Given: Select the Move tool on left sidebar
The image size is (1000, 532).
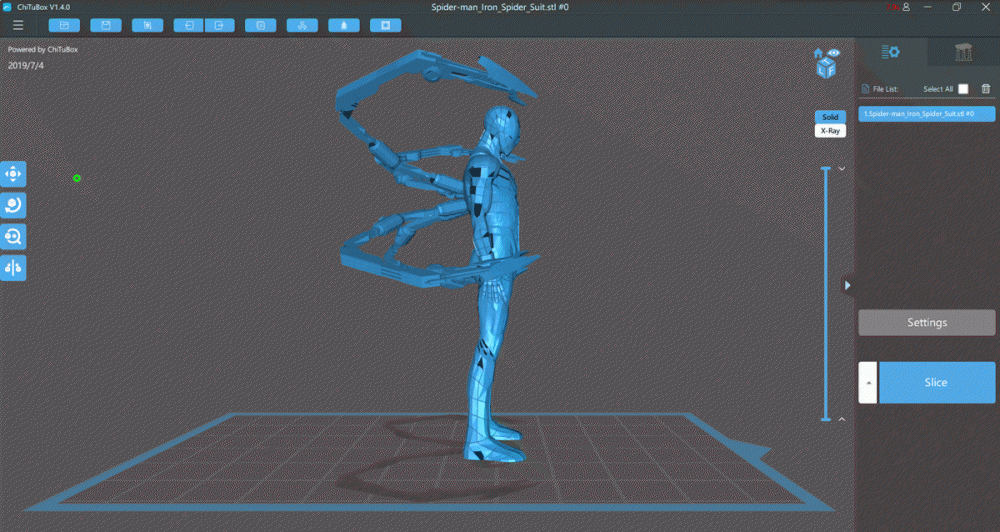Looking at the screenshot, I should pos(13,174).
